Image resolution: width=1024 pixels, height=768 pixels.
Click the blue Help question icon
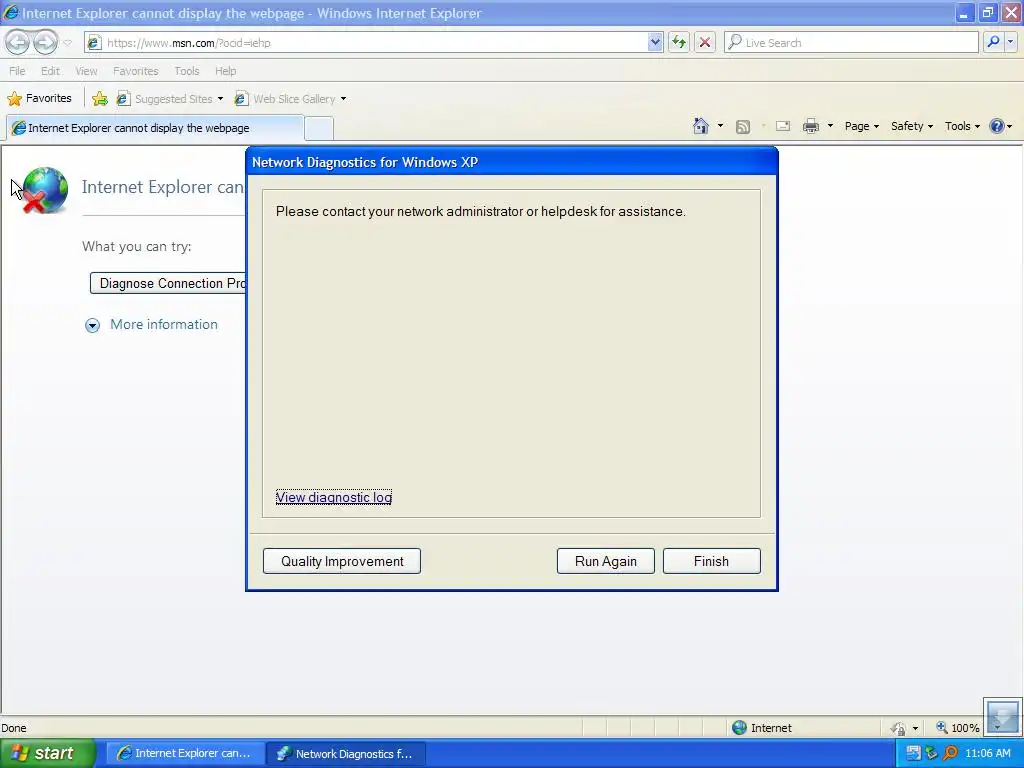(x=997, y=126)
